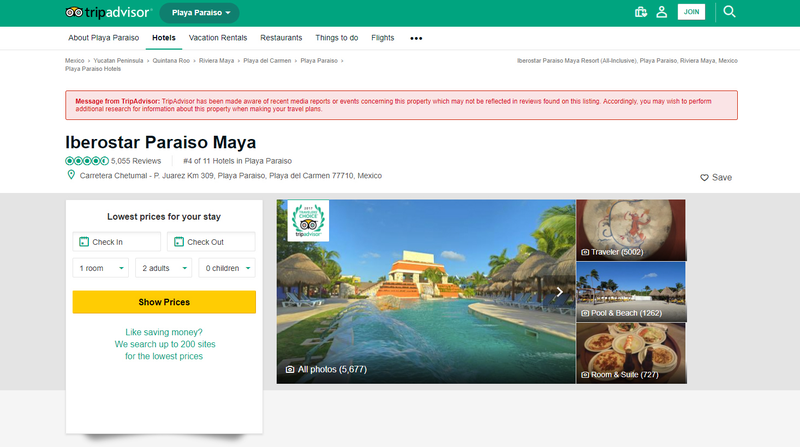800x447 pixels.
Task: Open the Flights tab
Action: click(383, 38)
